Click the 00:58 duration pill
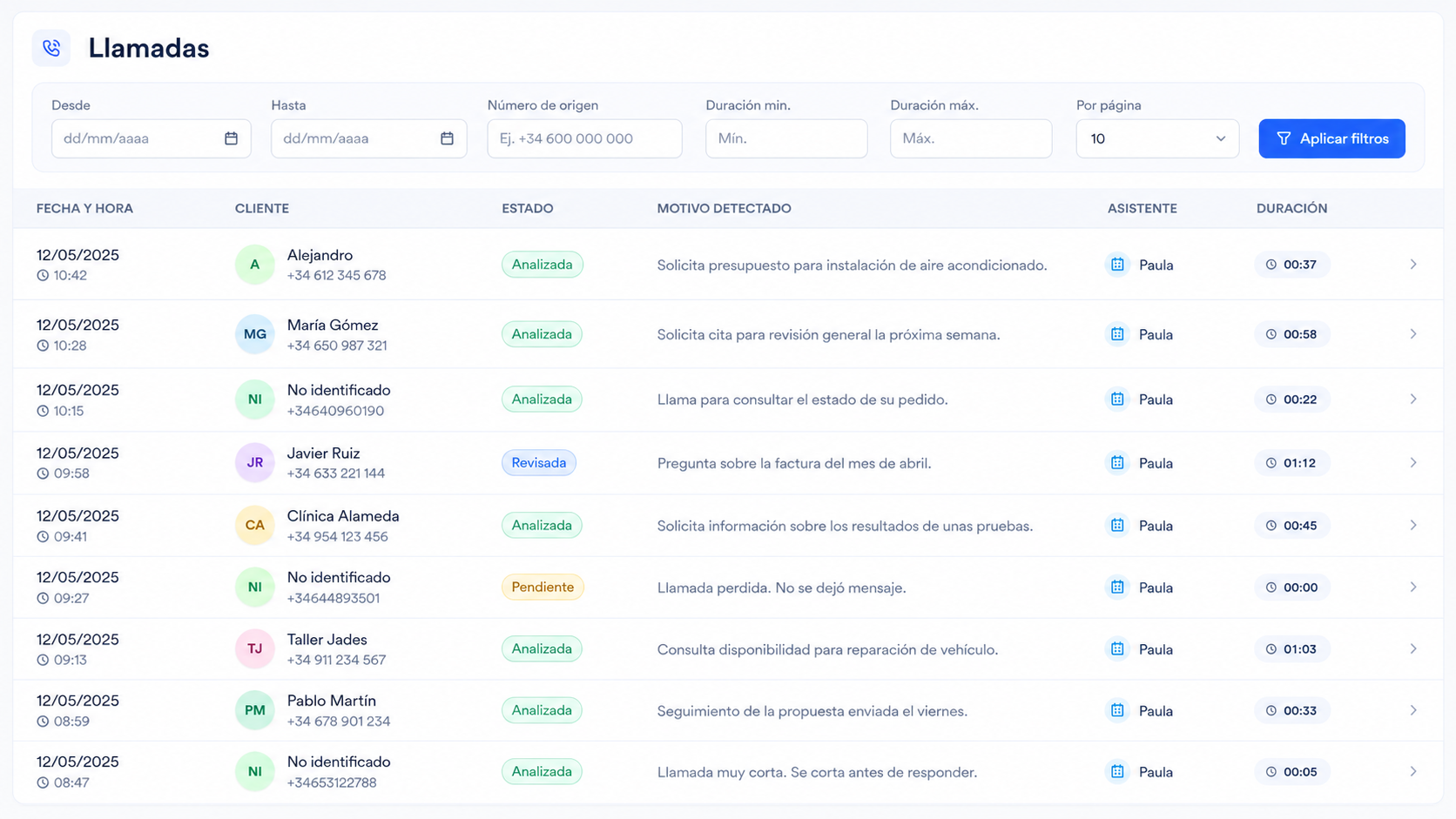Screen dimensions: 1456x819 click(x=1291, y=334)
